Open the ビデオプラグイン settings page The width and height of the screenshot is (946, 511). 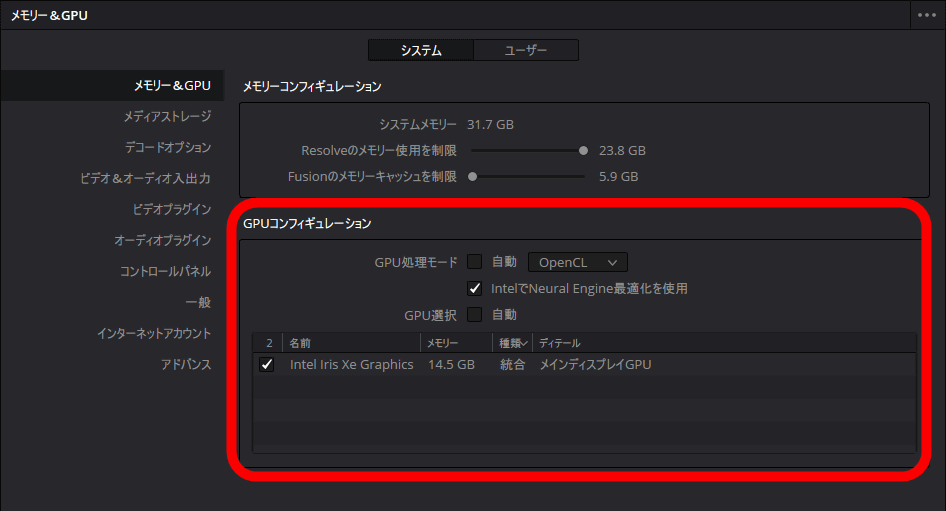172,209
